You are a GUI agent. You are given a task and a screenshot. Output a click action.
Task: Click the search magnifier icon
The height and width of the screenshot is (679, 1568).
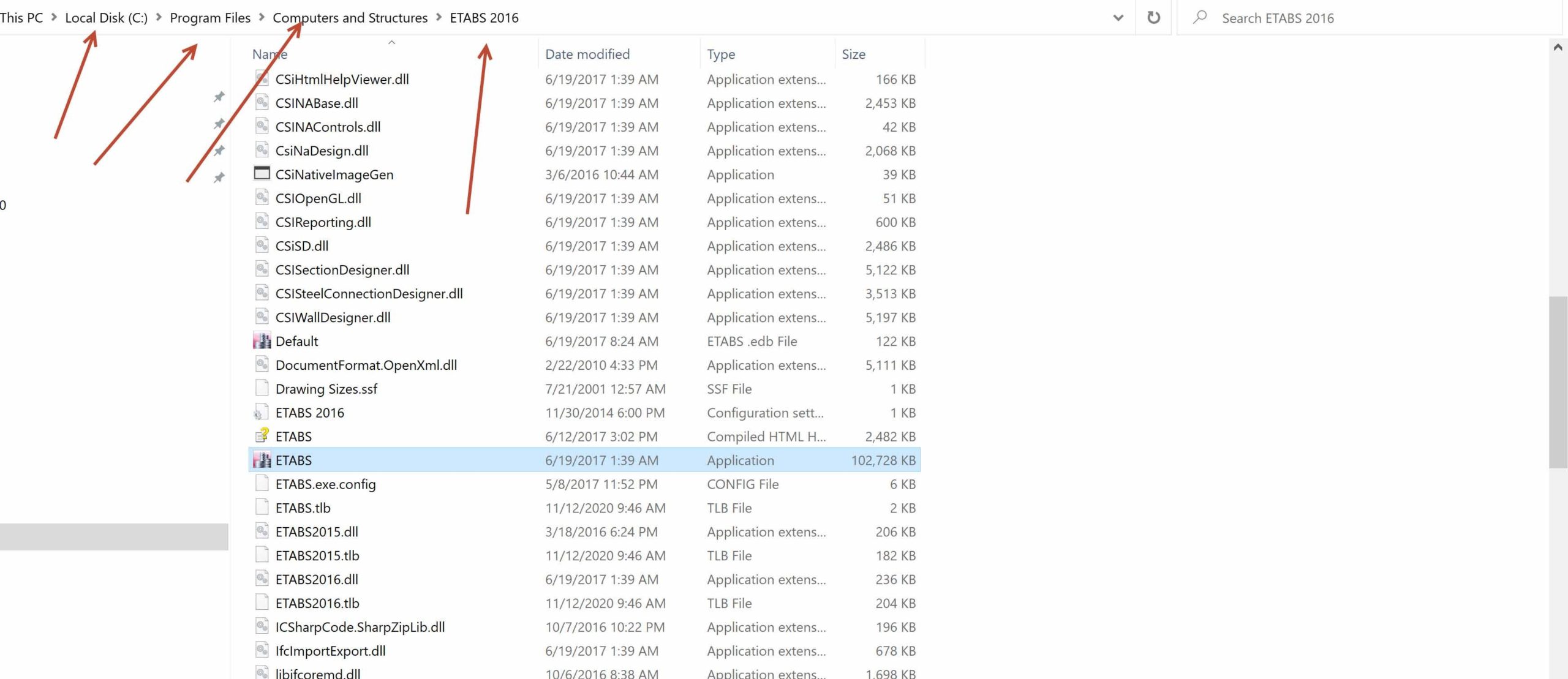[1199, 18]
